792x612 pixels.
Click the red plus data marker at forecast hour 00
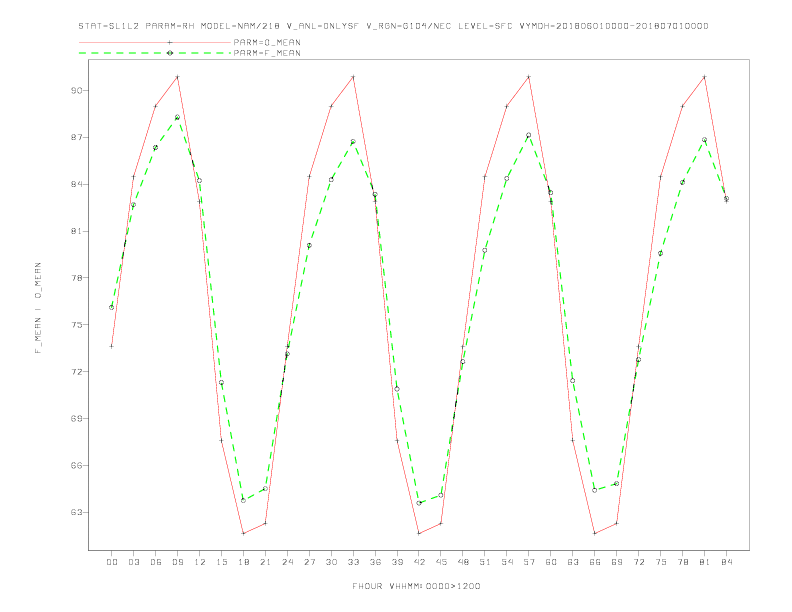112,346
